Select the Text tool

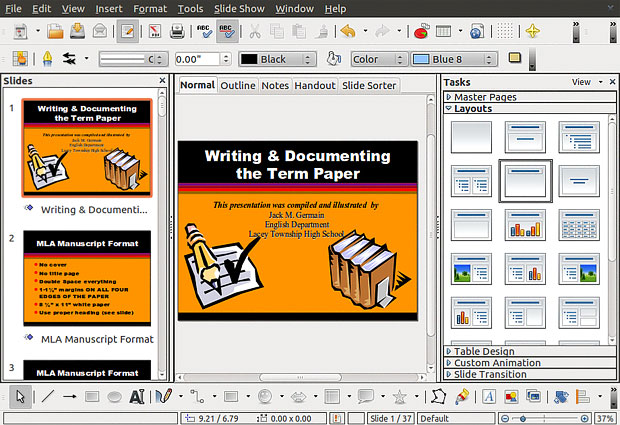(x=137, y=396)
